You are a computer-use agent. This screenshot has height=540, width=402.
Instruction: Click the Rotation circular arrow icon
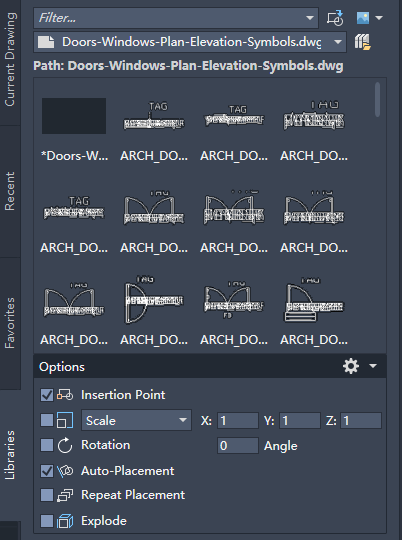coord(65,445)
